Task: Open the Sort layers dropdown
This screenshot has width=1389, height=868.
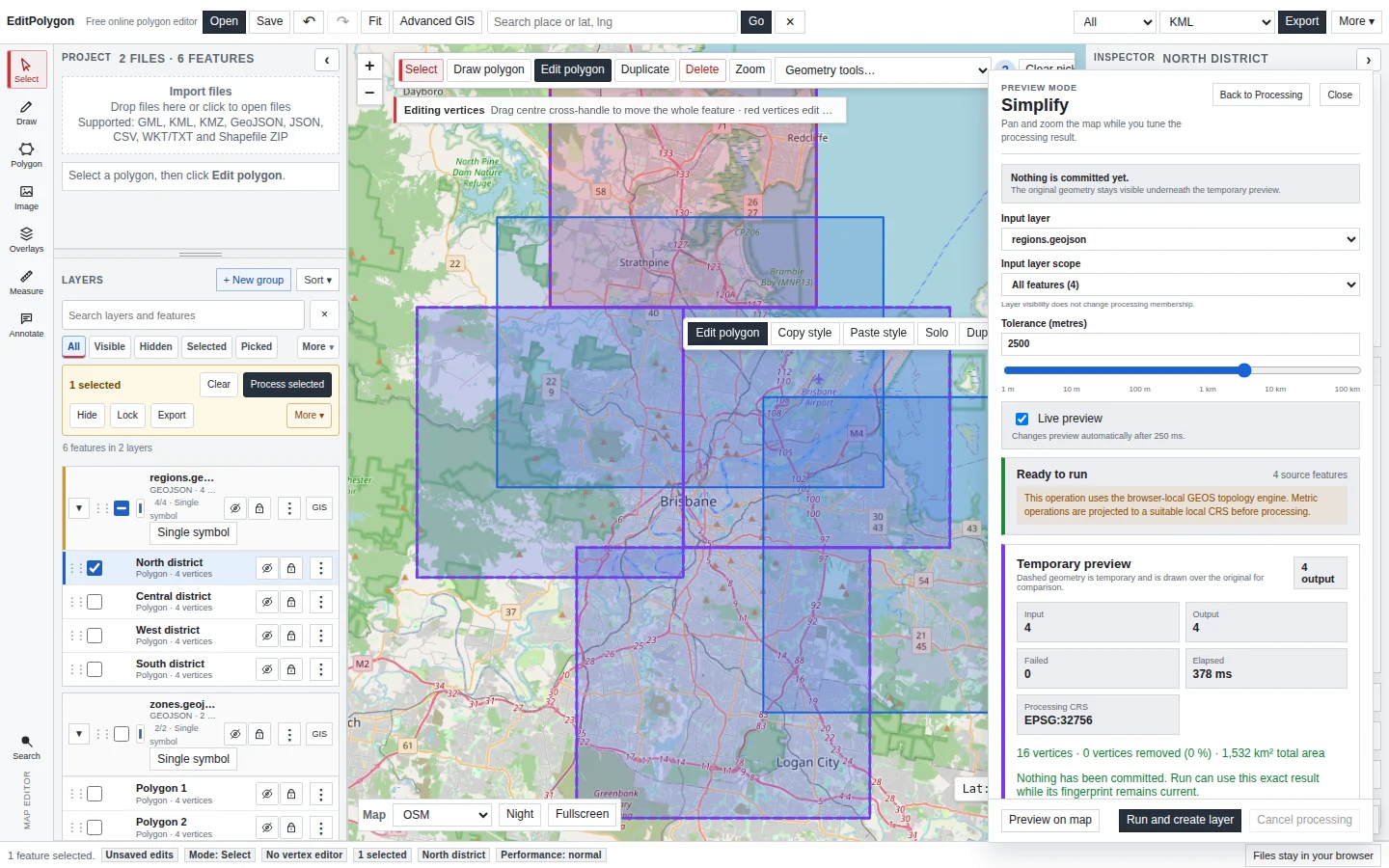Action: pyautogui.click(x=317, y=280)
